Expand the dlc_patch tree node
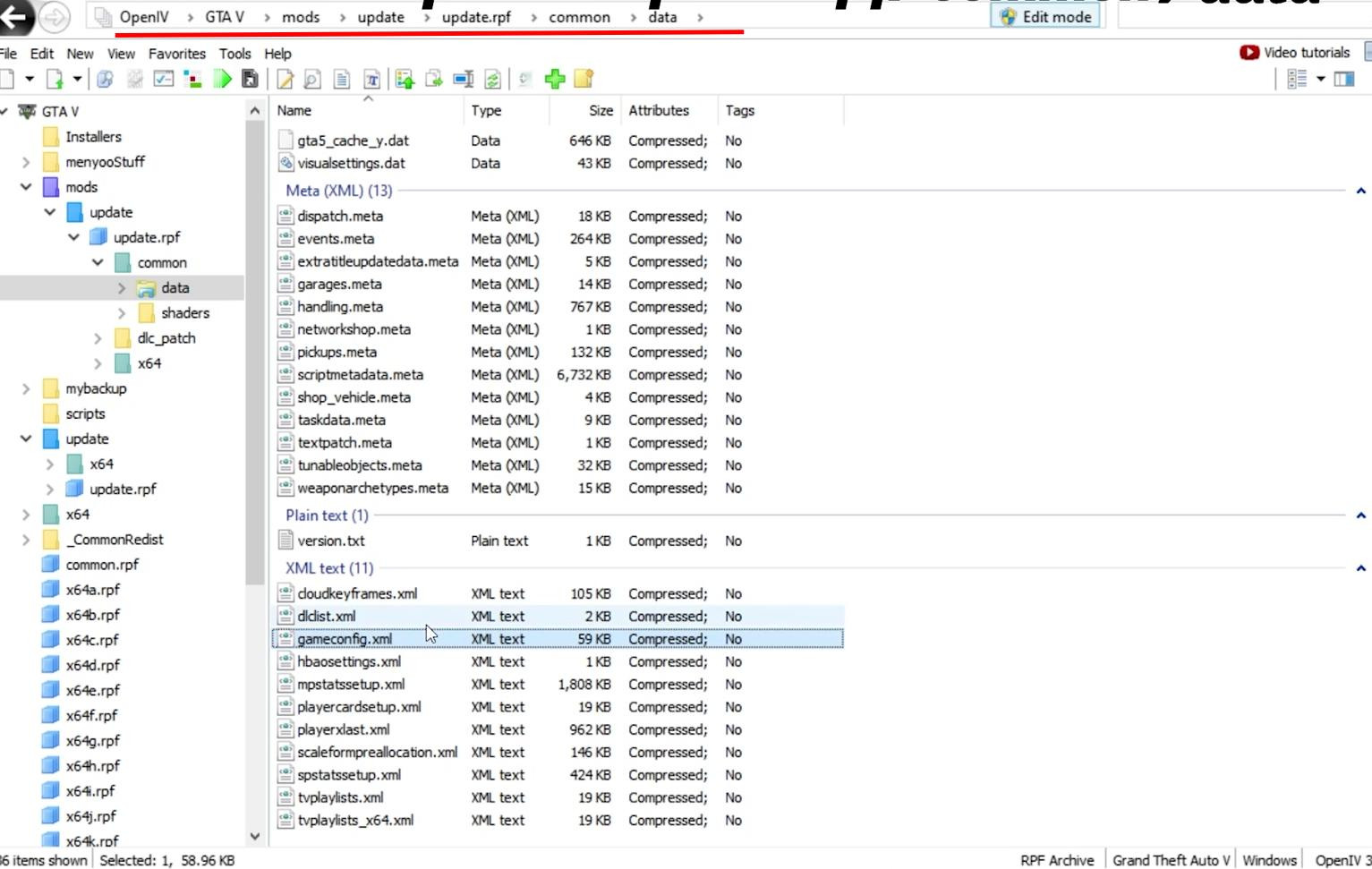Screen dimensions: 1372x869 coord(98,338)
